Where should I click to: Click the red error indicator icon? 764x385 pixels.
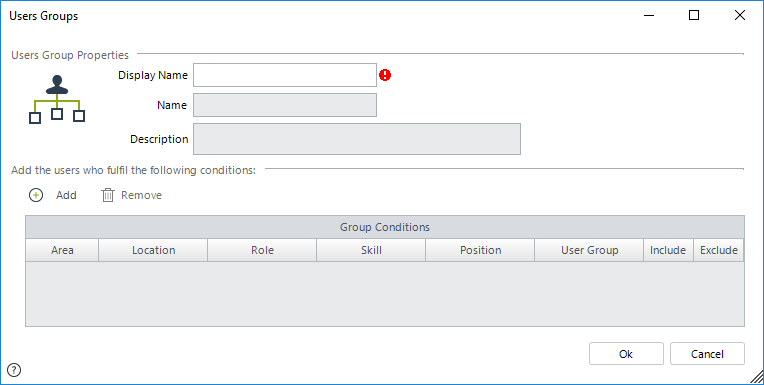(x=385, y=75)
